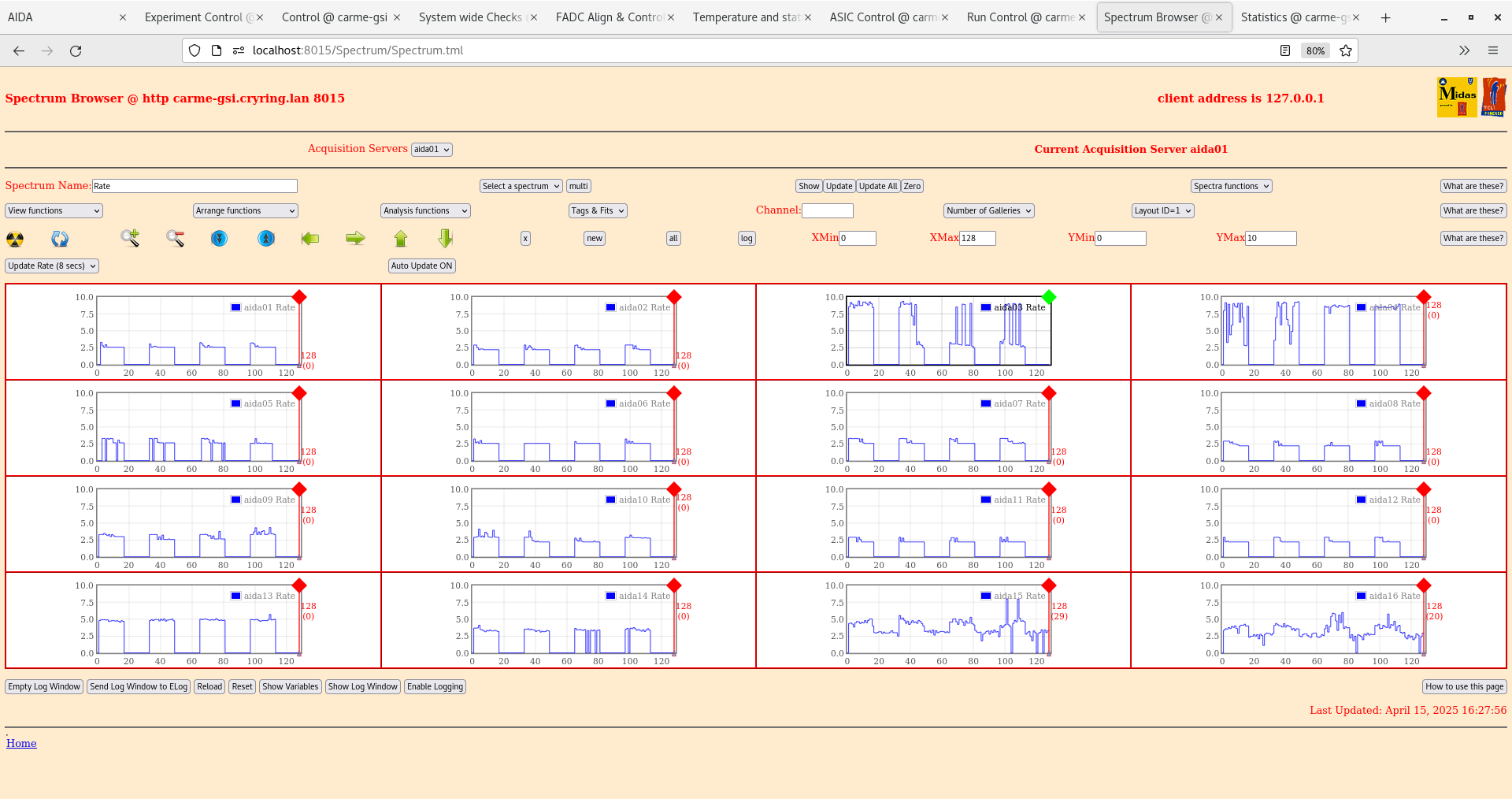
Task: Expand View functions dropdown
Action: [54, 210]
